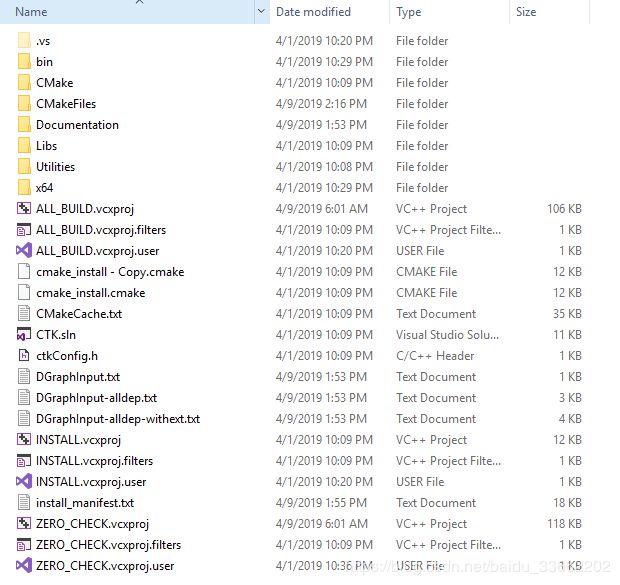
Task: Select the file name ctkConfig.h
Action: (x=67, y=356)
